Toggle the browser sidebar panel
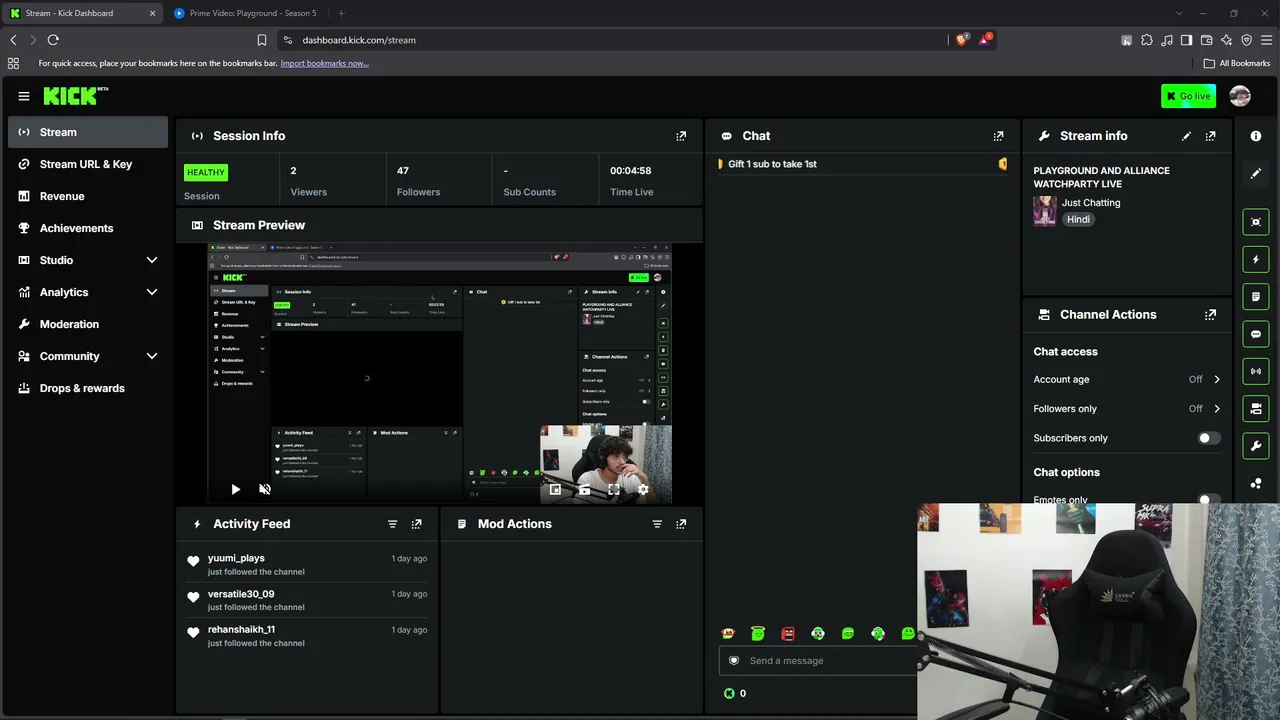The width and height of the screenshot is (1280, 720). [x=1186, y=40]
